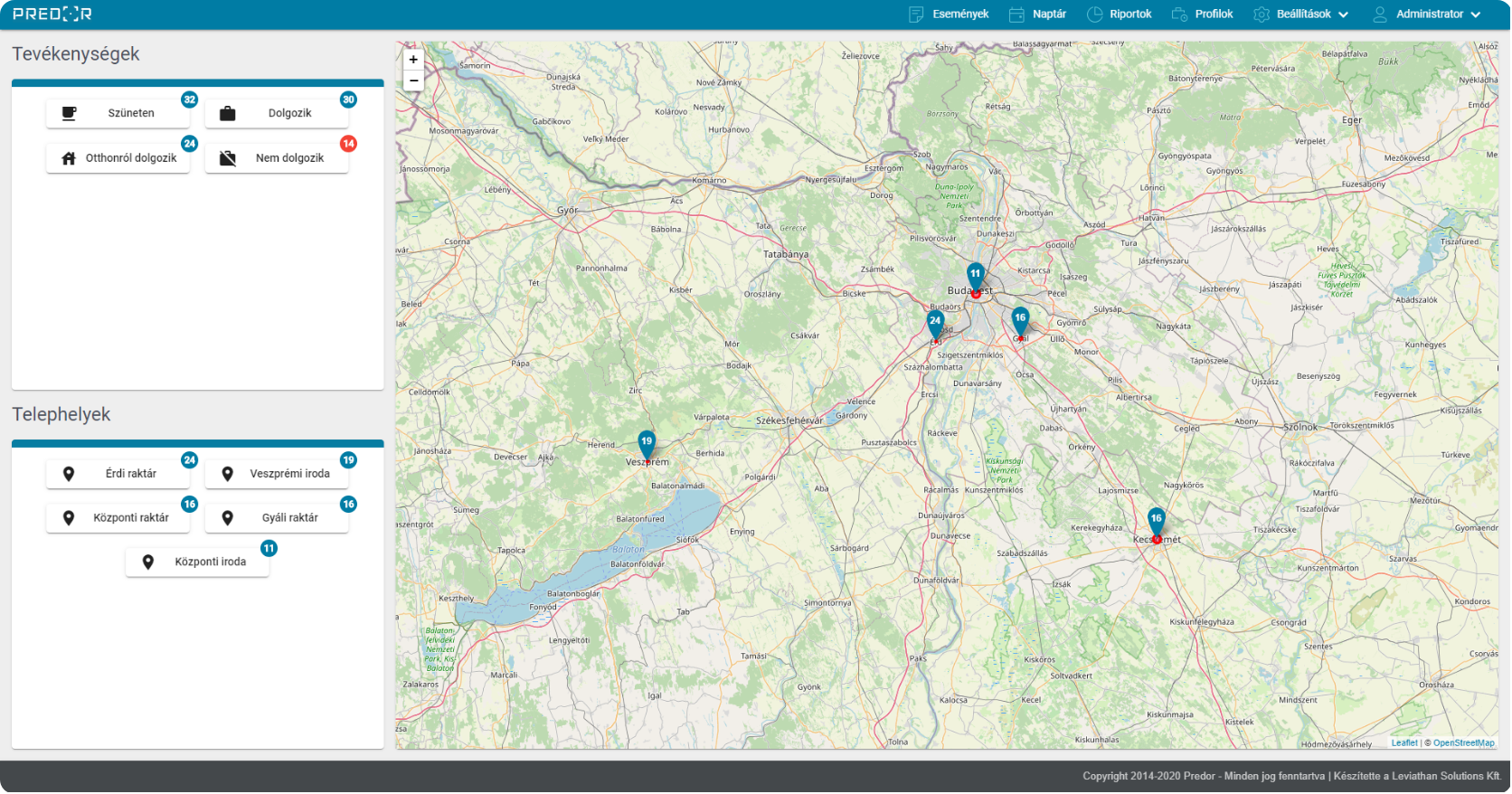This screenshot has width=1512, height=794.
Task: Select map marker 24 near Érd
Action: 935,323
